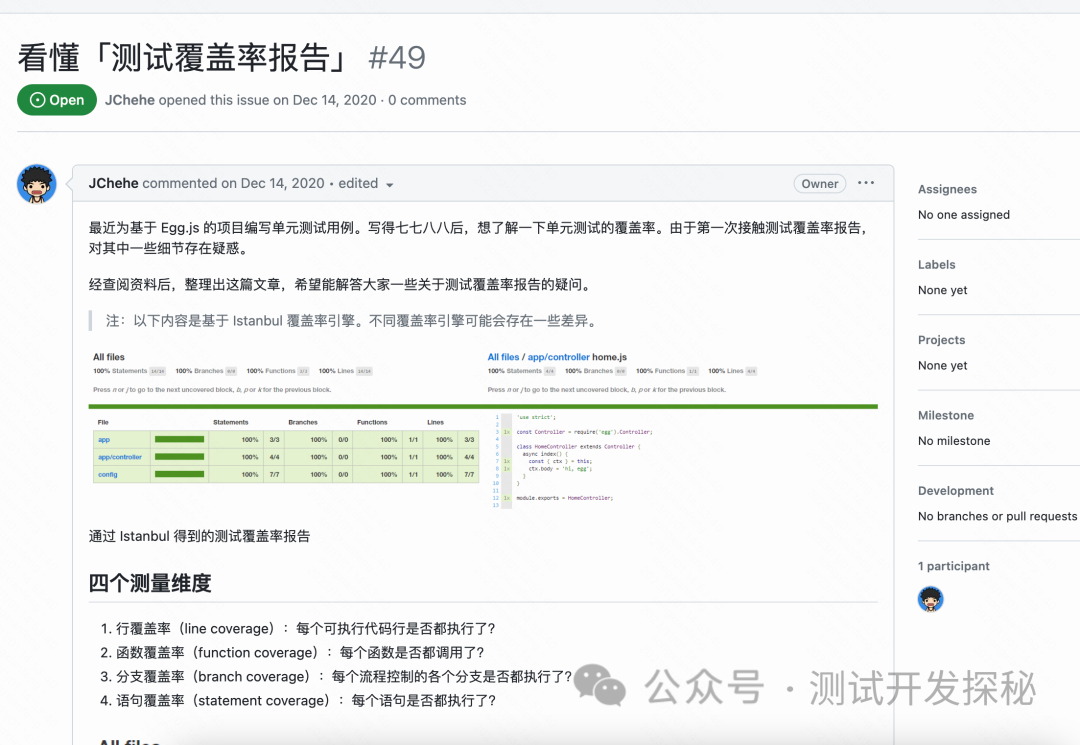Screen dimensions: 1080x745
Task: Click the '1 participant' label
Action: (x=953, y=566)
